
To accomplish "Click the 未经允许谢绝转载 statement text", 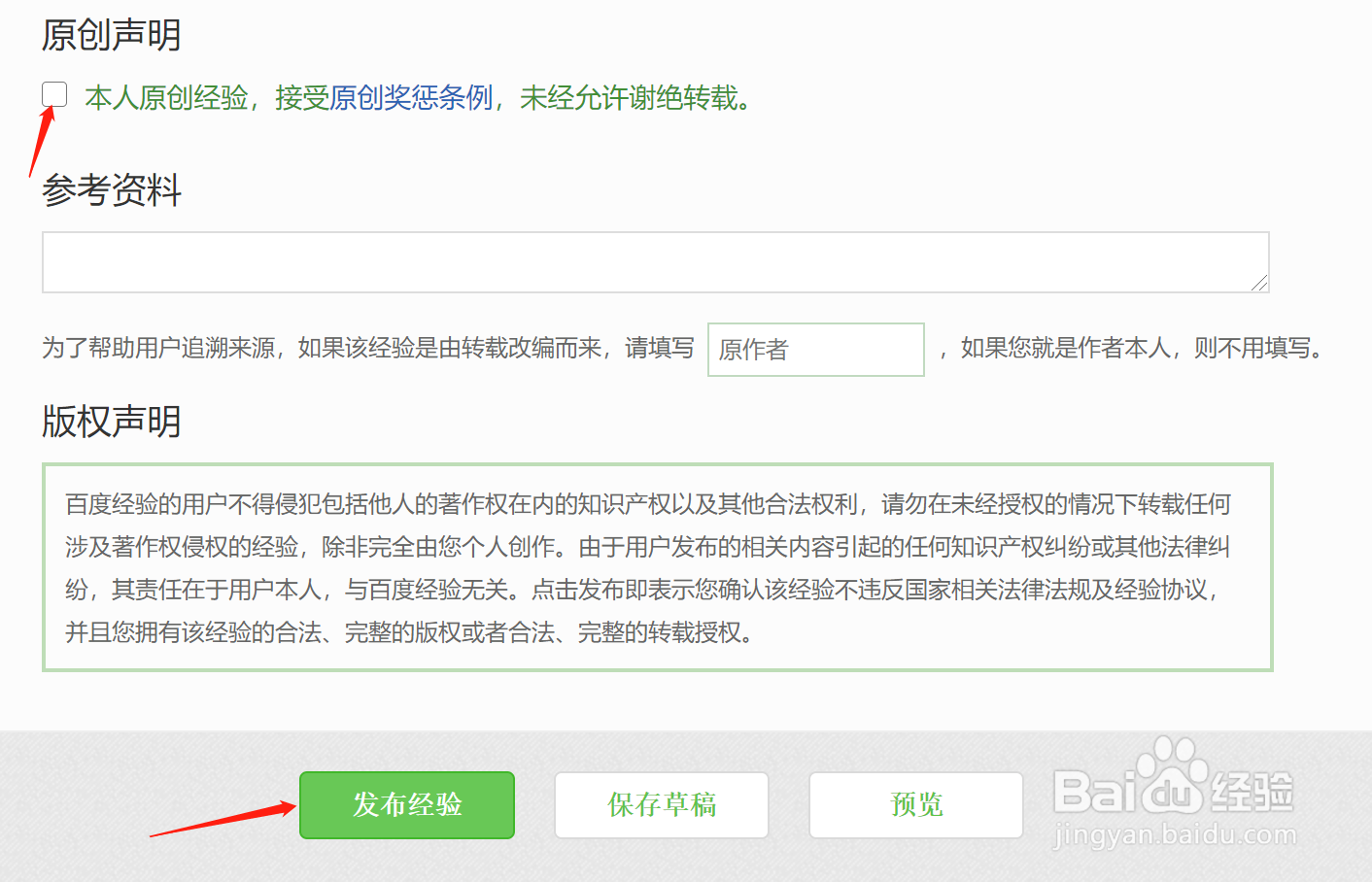I will pos(632,98).
